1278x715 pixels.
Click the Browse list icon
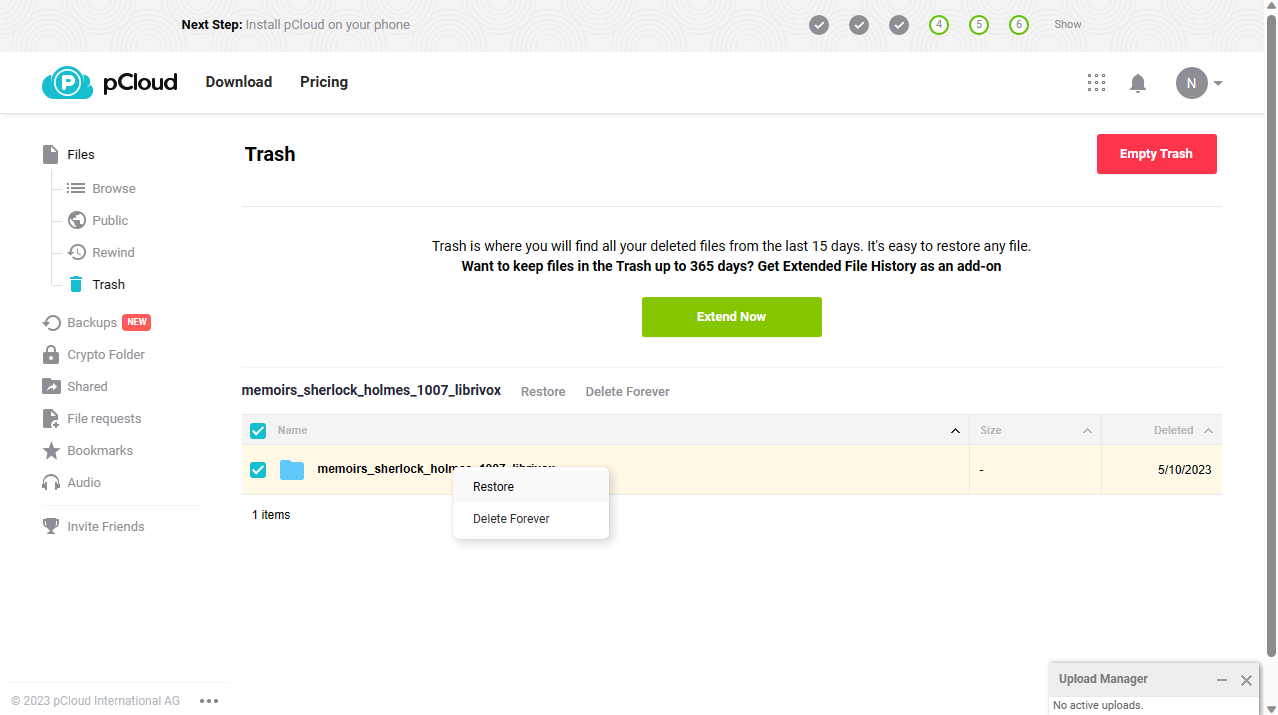pyautogui.click(x=76, y=188)
